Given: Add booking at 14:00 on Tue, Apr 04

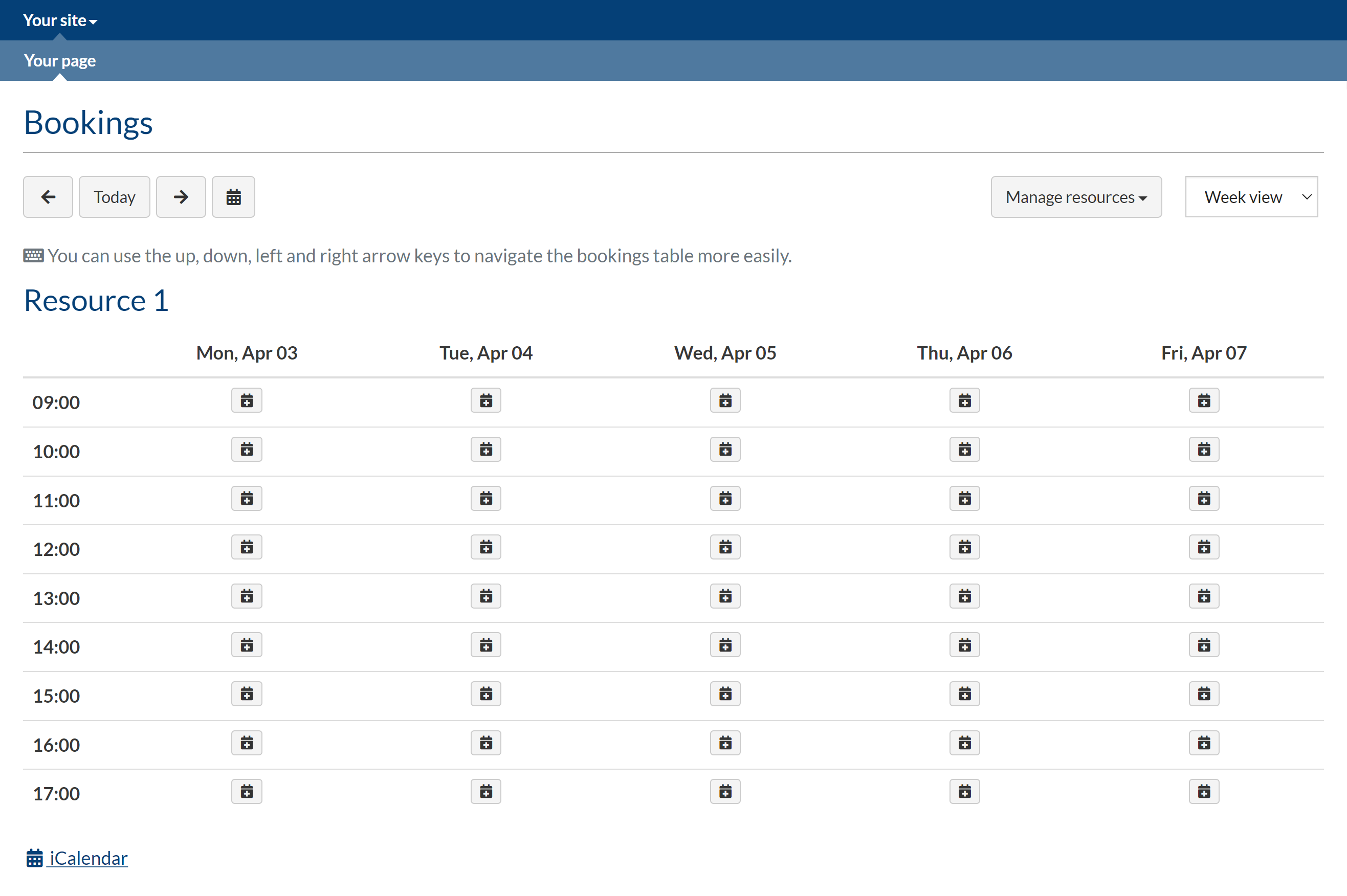Looking at the screenshot, I should (486, 646).
